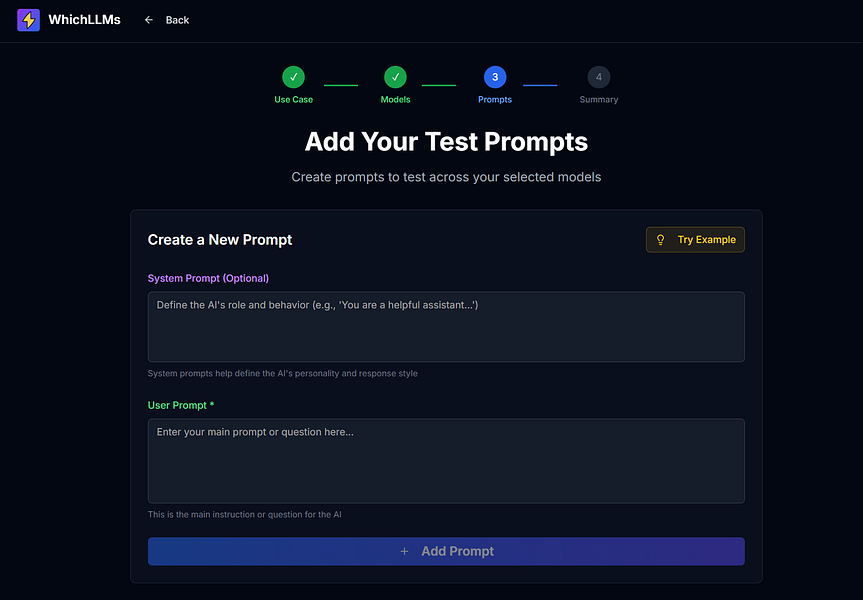The width and height of the screenshot is (863, 600).
Task: Switch to the Summary step label
Action: [598, 99]
